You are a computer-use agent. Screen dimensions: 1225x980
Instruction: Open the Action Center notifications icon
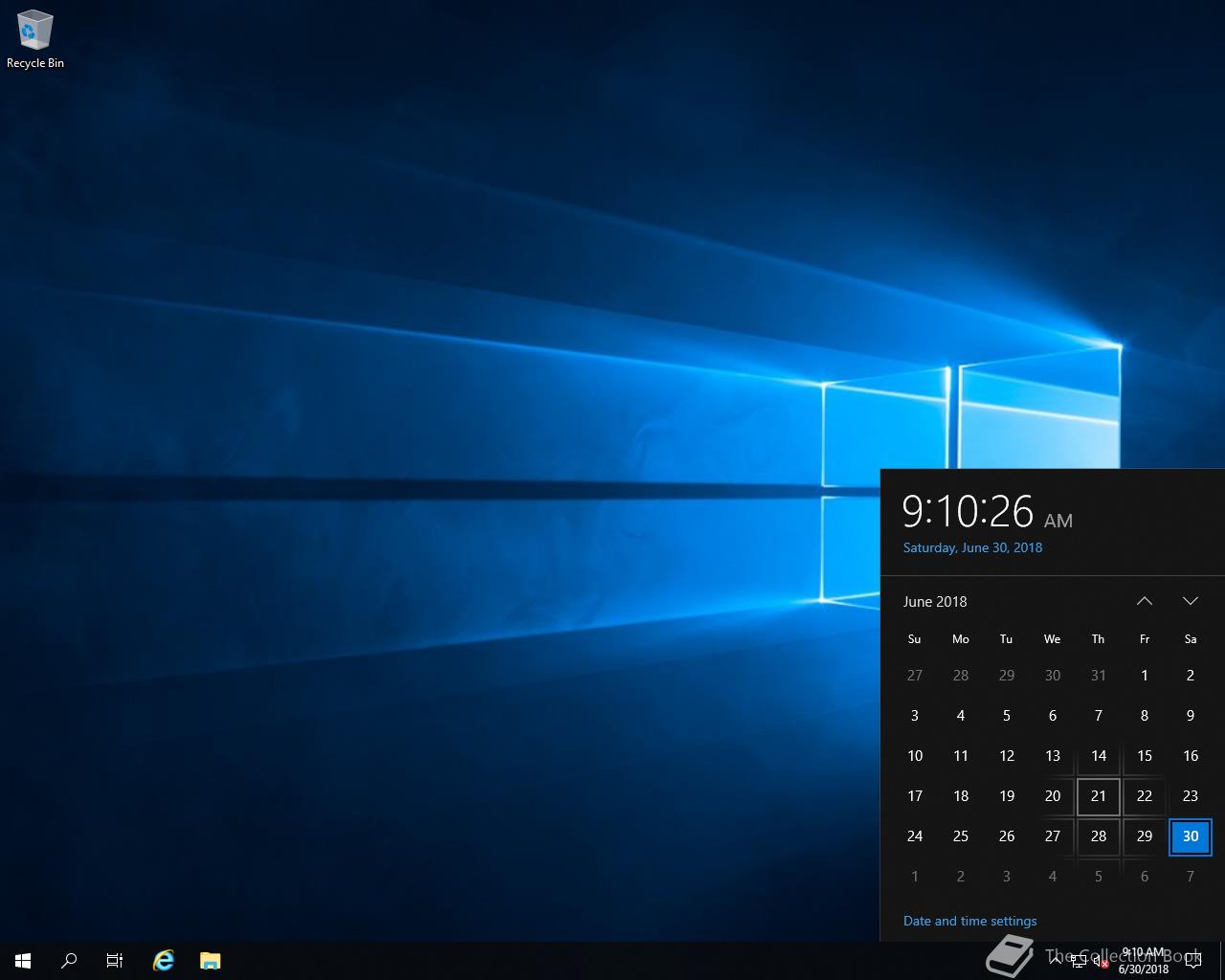1193,961
